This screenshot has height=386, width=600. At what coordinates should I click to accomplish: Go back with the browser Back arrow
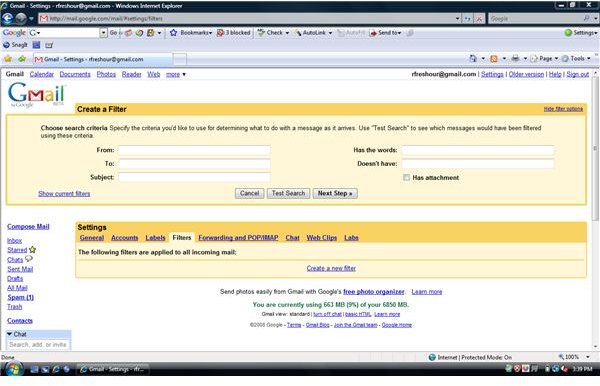coord(8,18)
